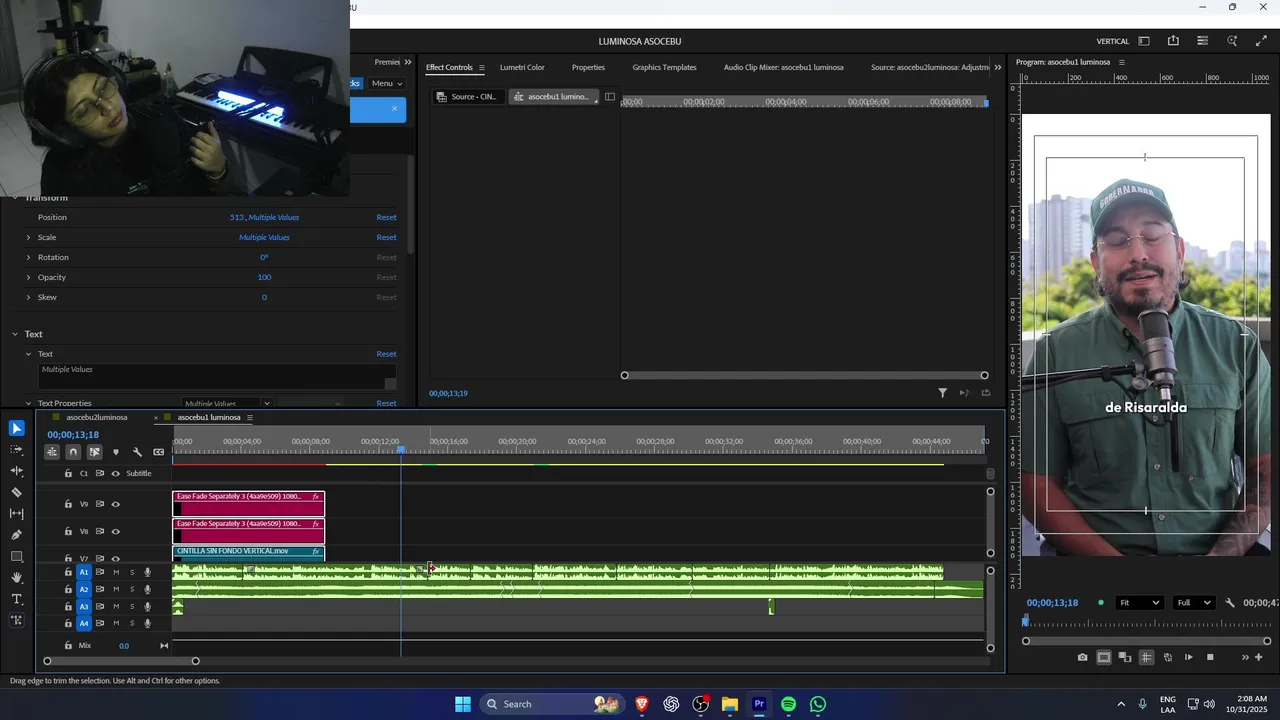Toggle visibility eye of track V9
This screenshot has width=1280, height=720.
pos(115,504)
